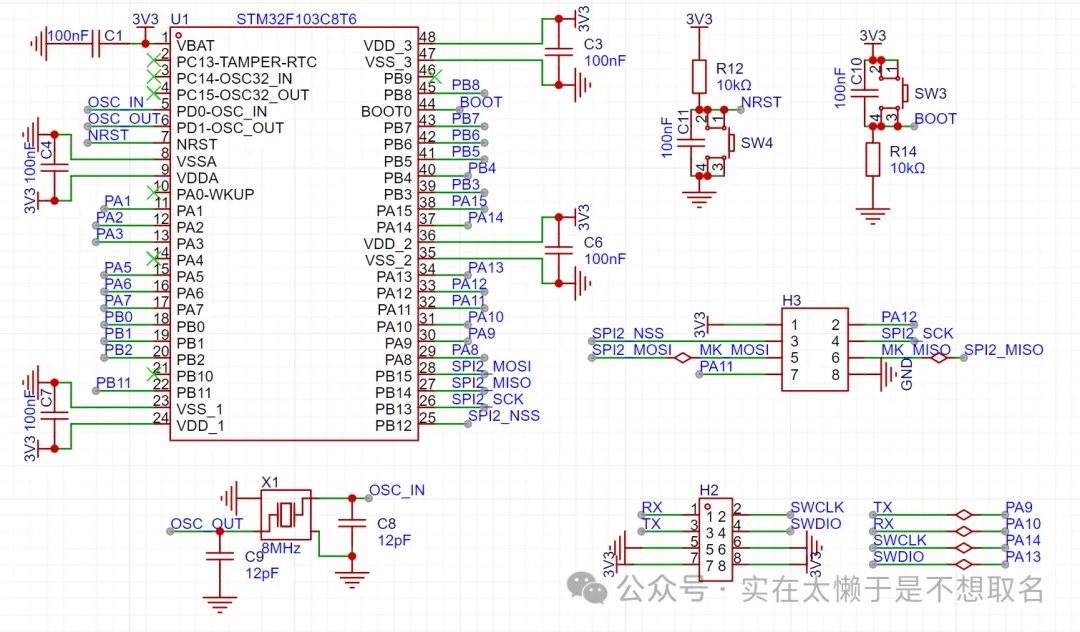
Task: Click the C8 capacitor symbol
Action: click(351, 522)
